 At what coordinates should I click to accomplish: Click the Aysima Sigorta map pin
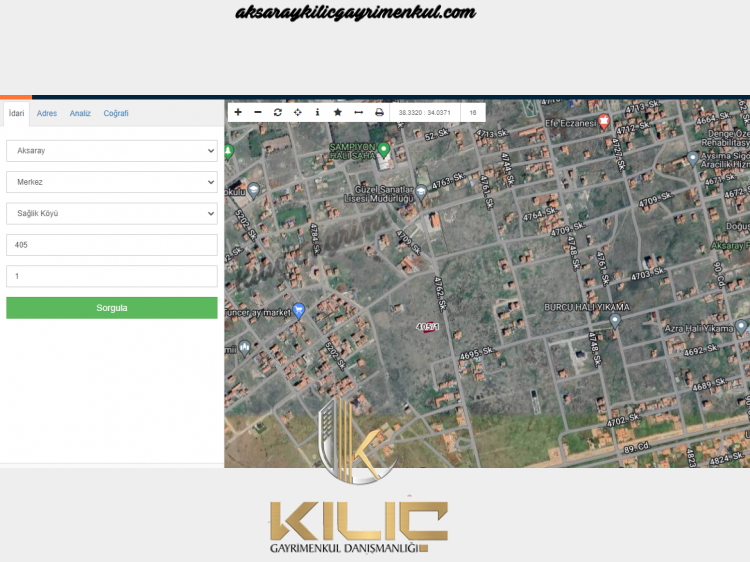tap(693, 158)
